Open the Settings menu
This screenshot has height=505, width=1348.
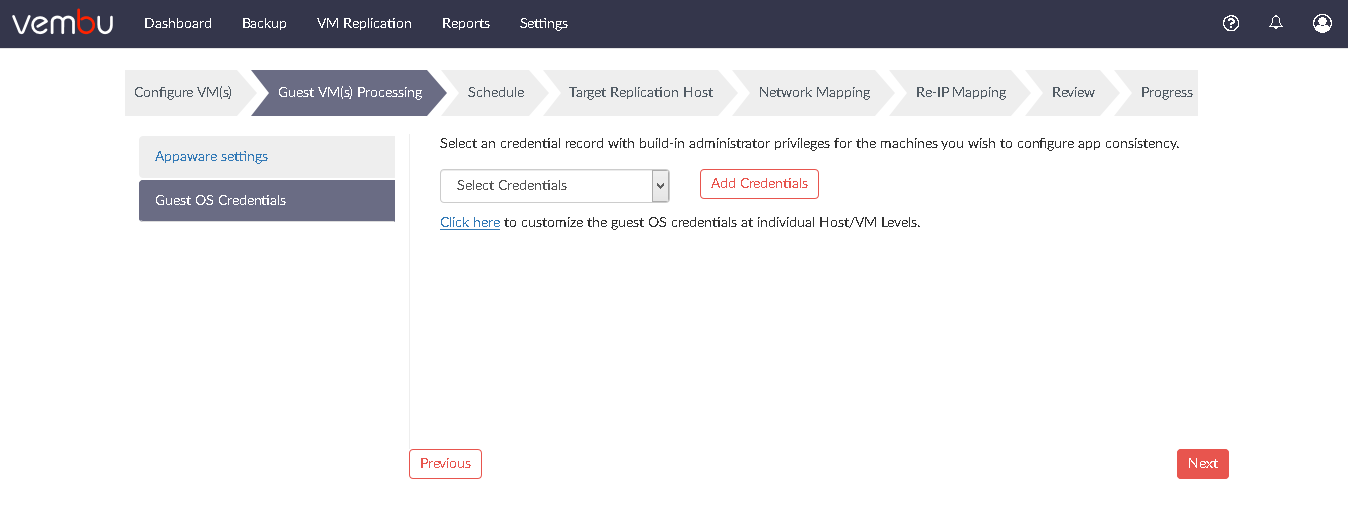click(544, 23)
